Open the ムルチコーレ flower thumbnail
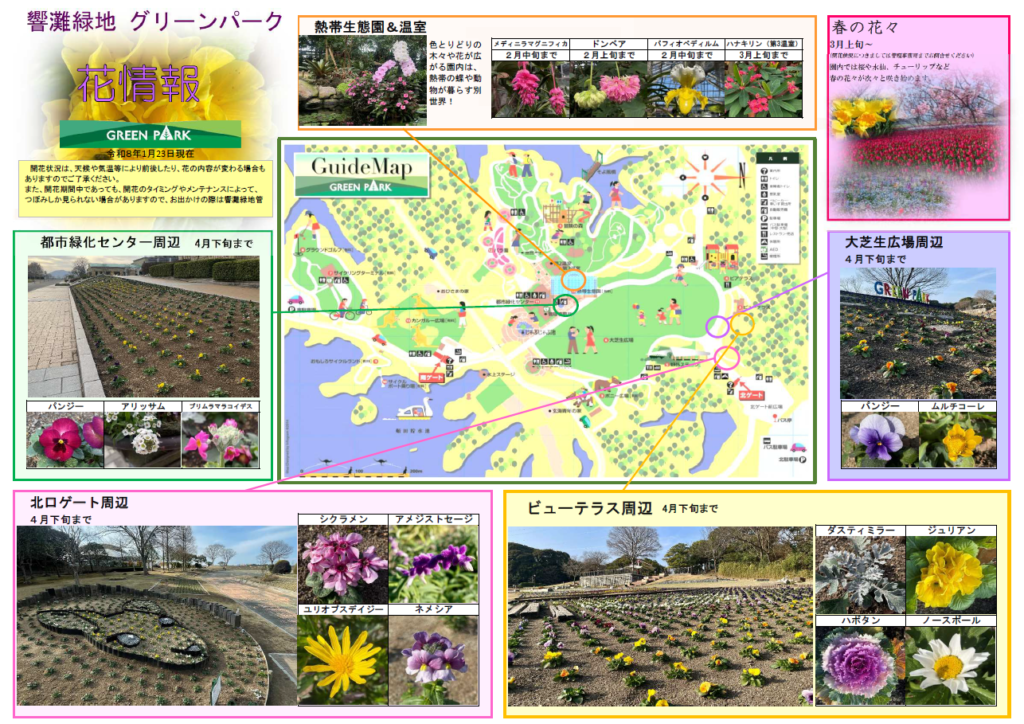 (956, 439)
